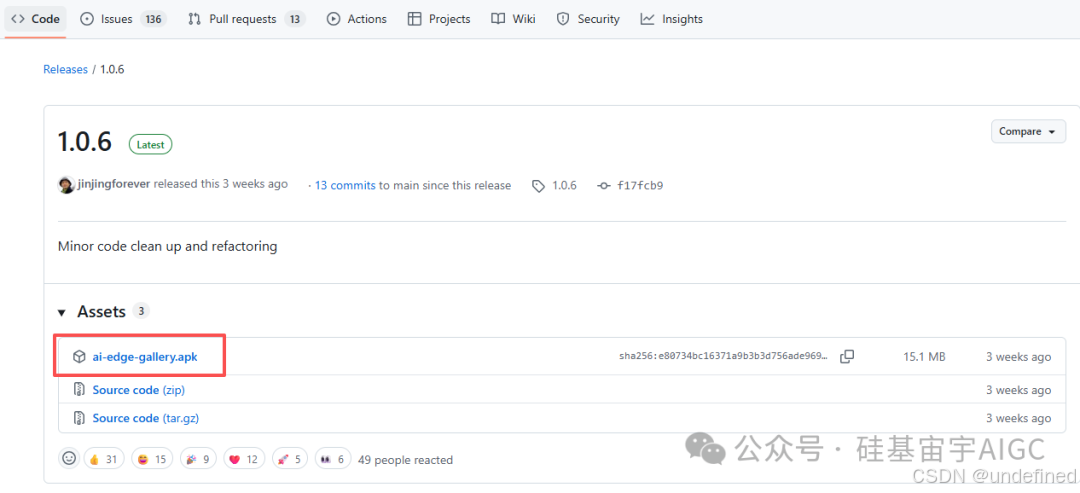Switch to the Issues tab
Screen dimensions: 1080x493
click(123, 19)
